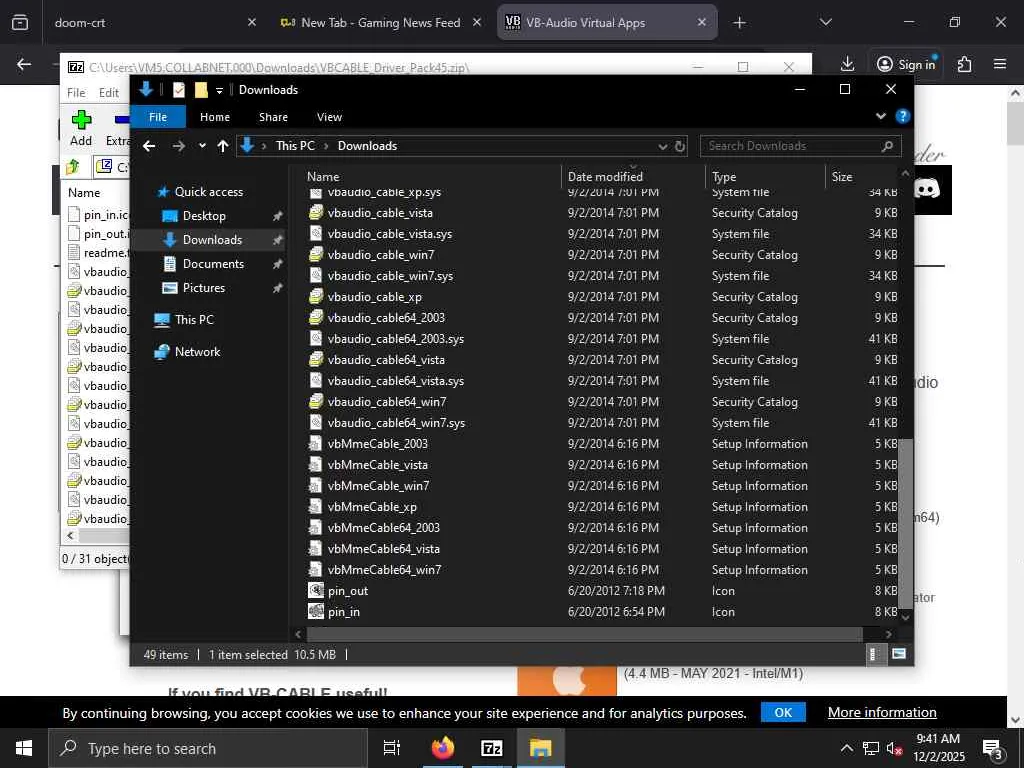
Task: Expand the Explorer ribbon chevron
Action: 880,116
